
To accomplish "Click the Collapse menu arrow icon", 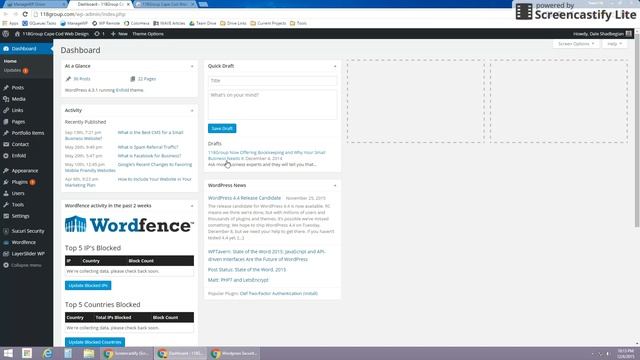I will point(6,265).
